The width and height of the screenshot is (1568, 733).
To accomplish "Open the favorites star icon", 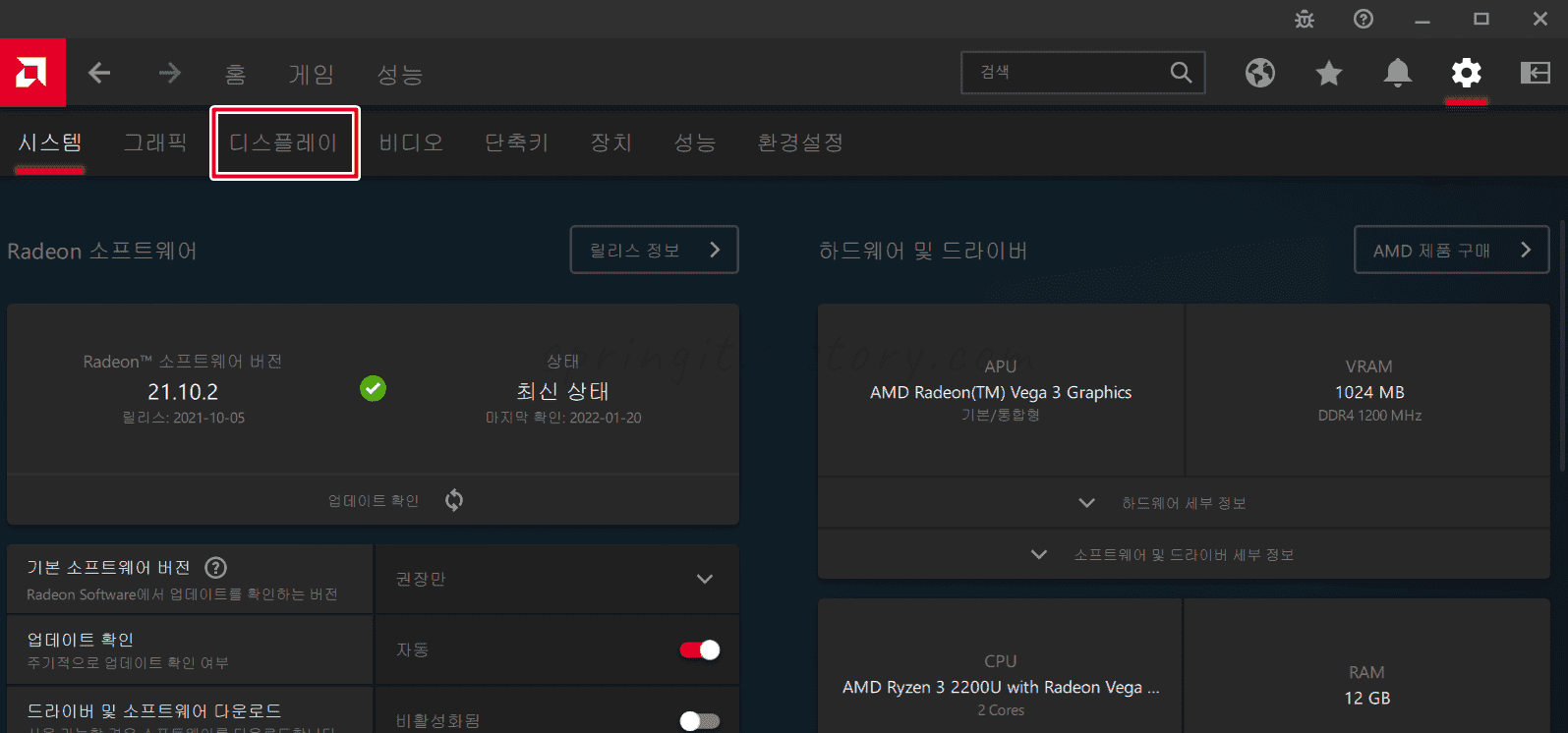I will point(1329,73).
